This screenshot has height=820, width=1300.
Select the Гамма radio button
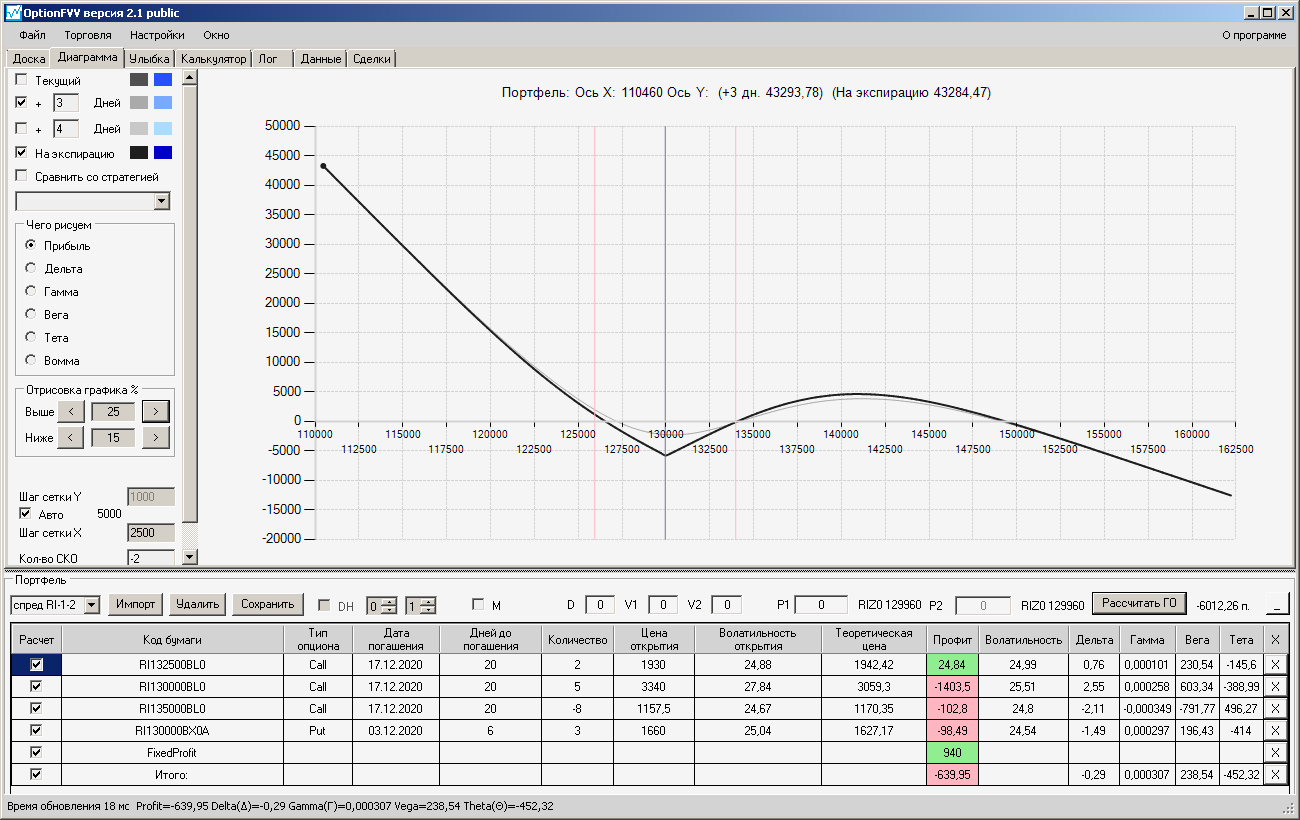pyautogui.click(x=31, y=291)
